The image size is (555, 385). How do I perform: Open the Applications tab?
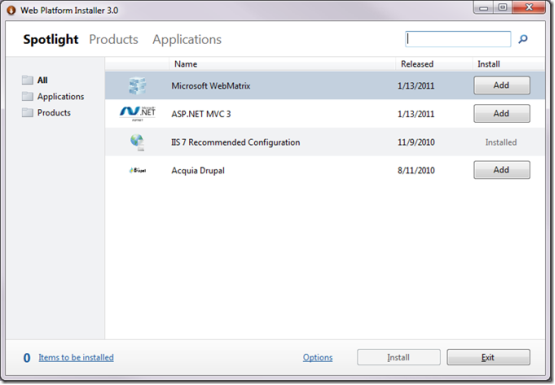(x=187, y=40)
